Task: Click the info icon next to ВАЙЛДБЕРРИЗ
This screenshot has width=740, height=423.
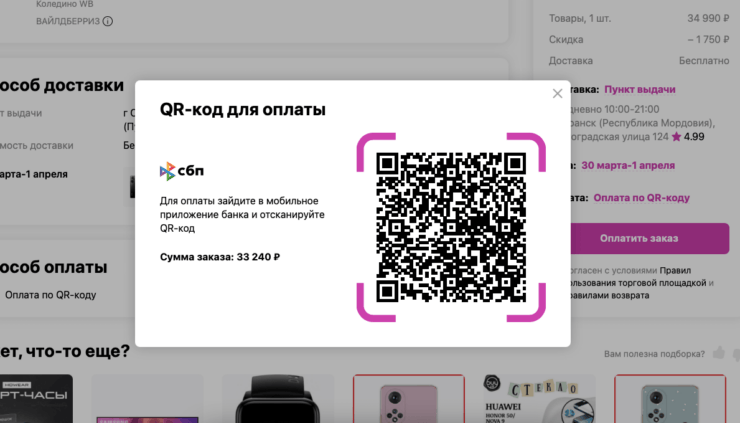Action: (x=108, y=21)
